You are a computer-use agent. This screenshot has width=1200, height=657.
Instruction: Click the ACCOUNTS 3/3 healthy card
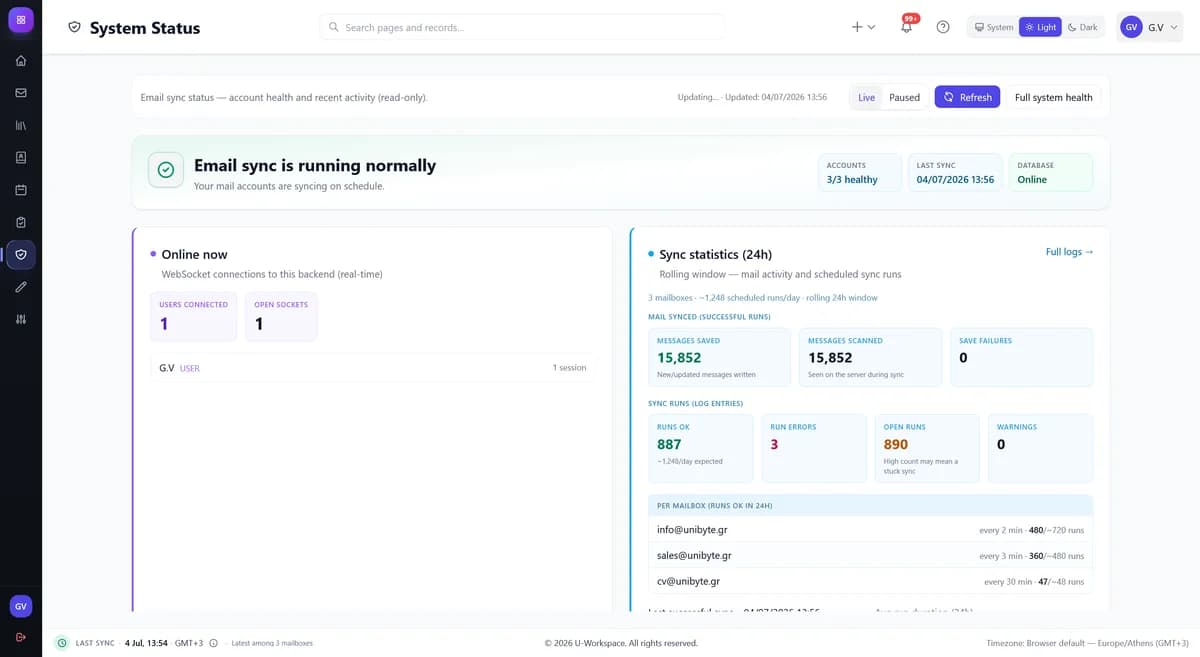[x=859, y=172]
